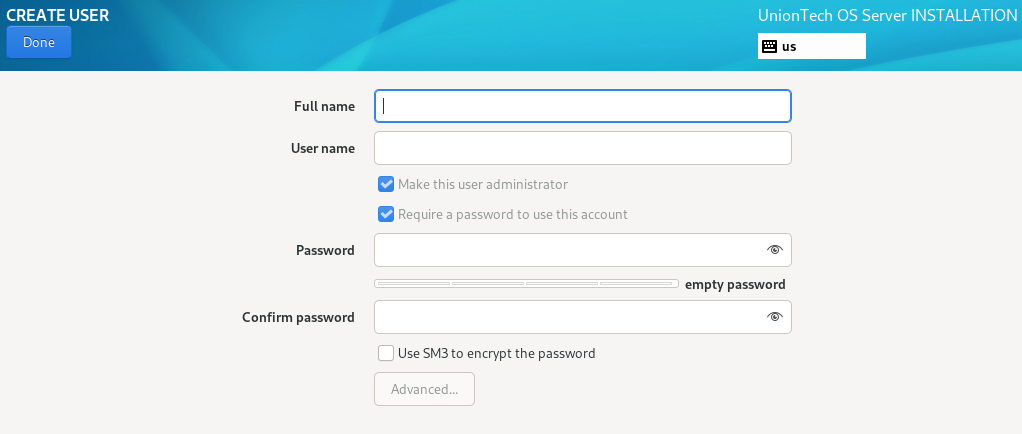Select the Password text box
Screen dimensions: 1022x434
click(x=583, y=250)
